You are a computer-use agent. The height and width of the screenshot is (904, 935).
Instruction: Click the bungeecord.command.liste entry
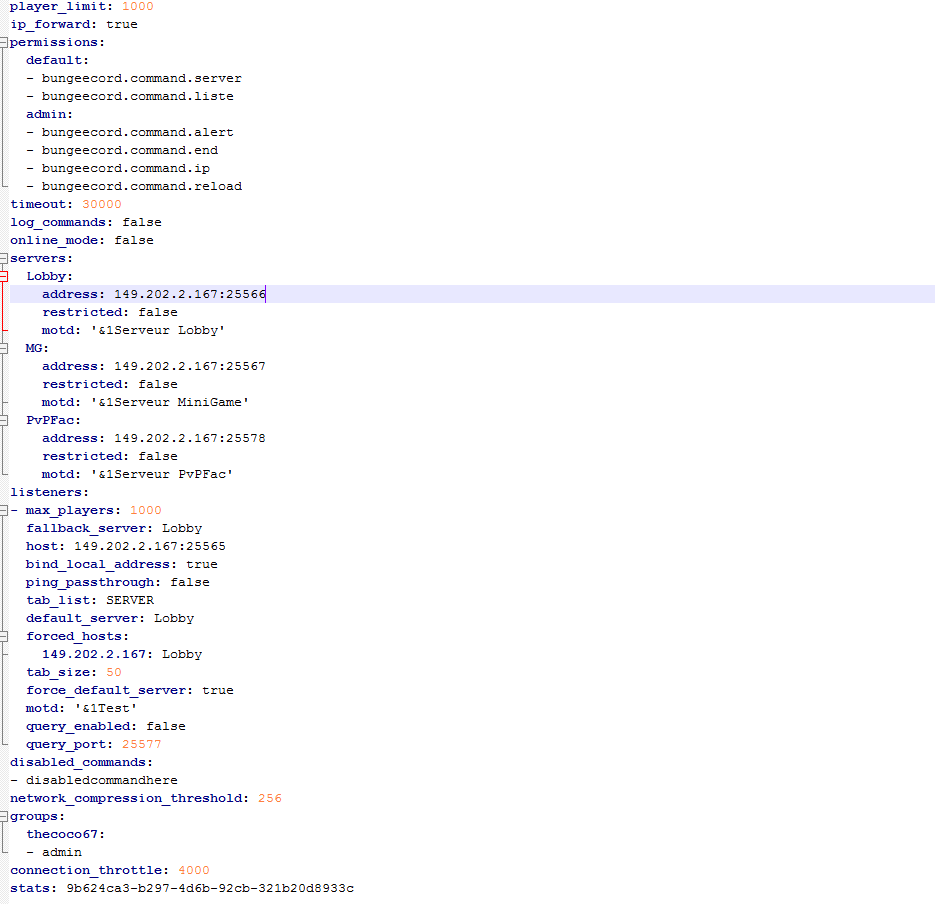click(137, 96)
